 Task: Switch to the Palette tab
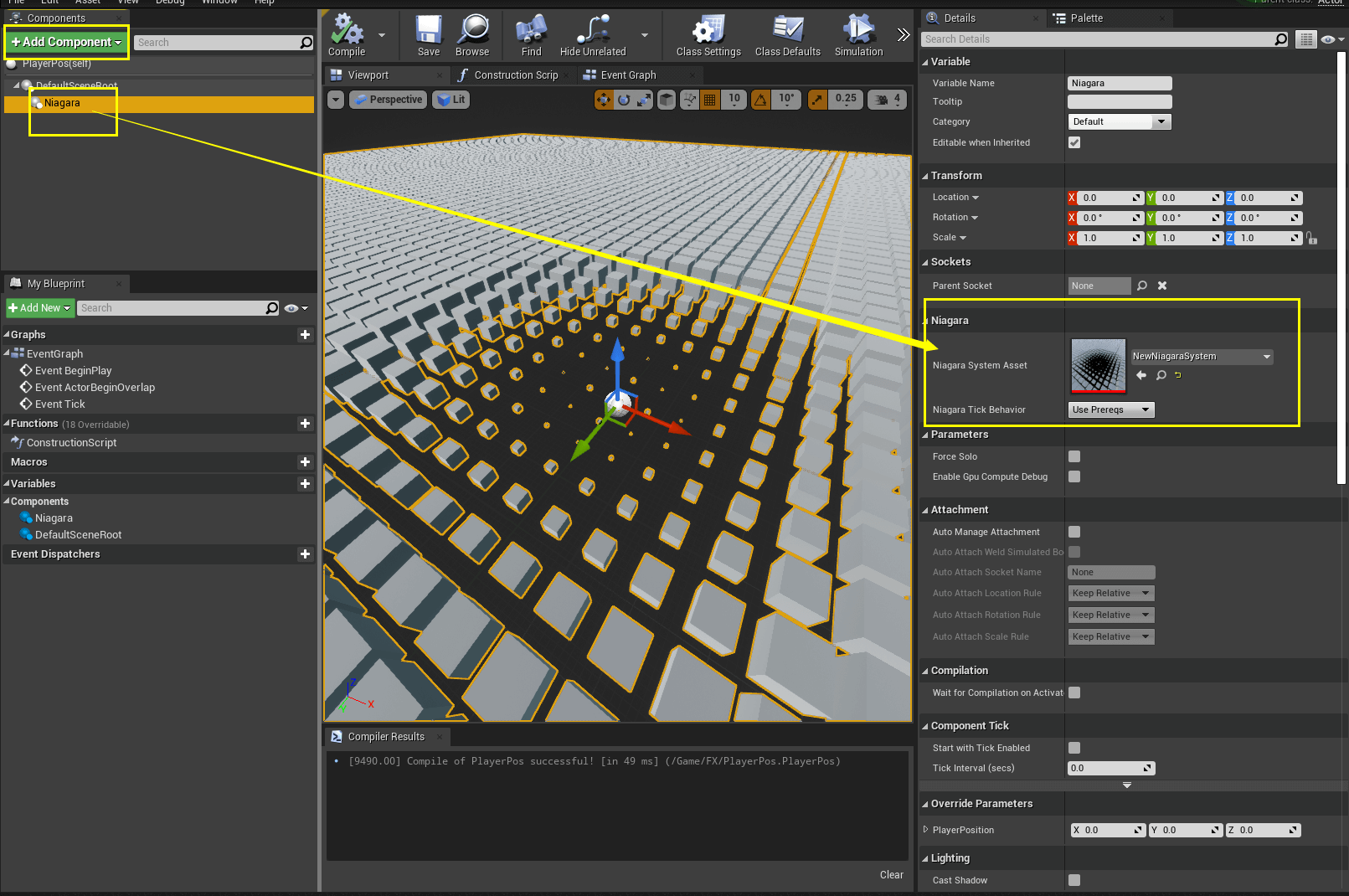pos(1086,18)
